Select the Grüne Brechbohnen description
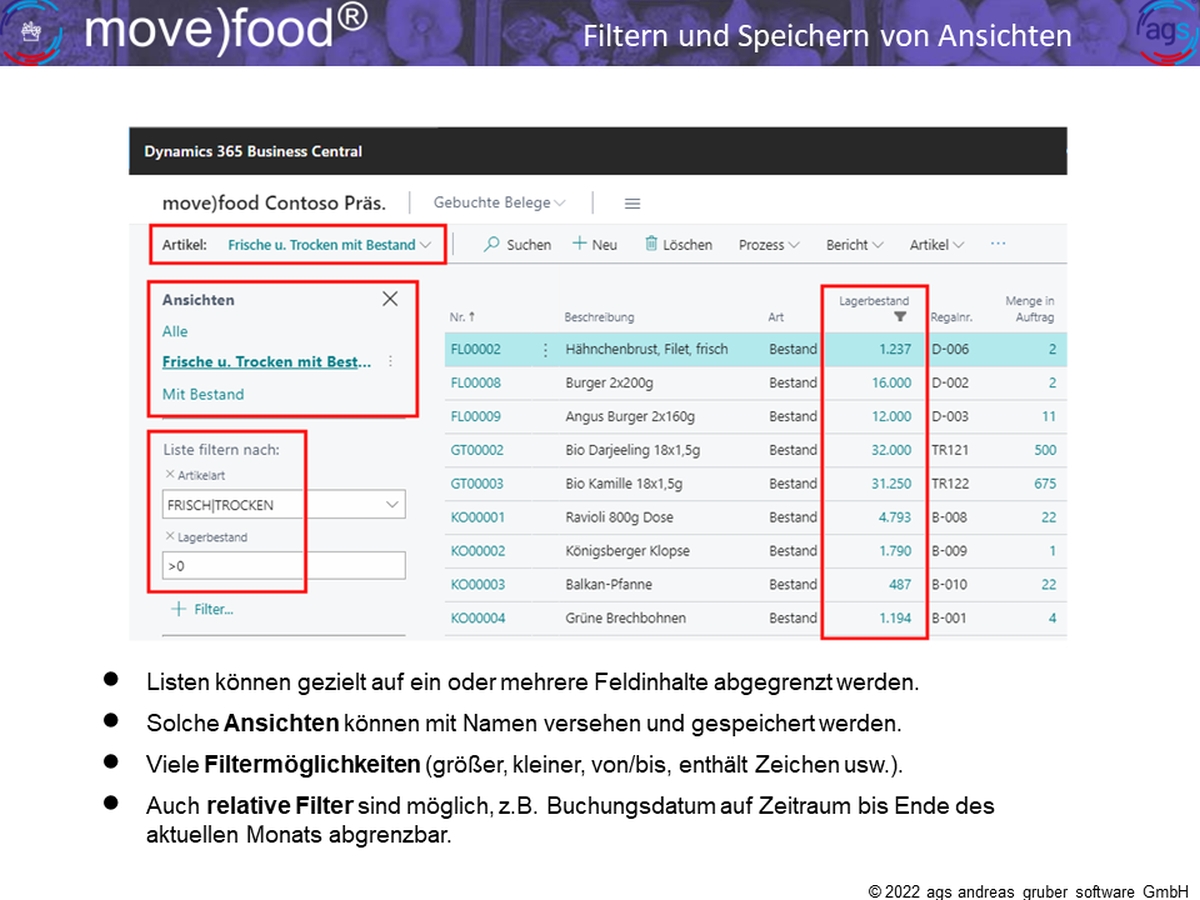Viewport: 1200px width, 900px height. (x=626, y=618)
